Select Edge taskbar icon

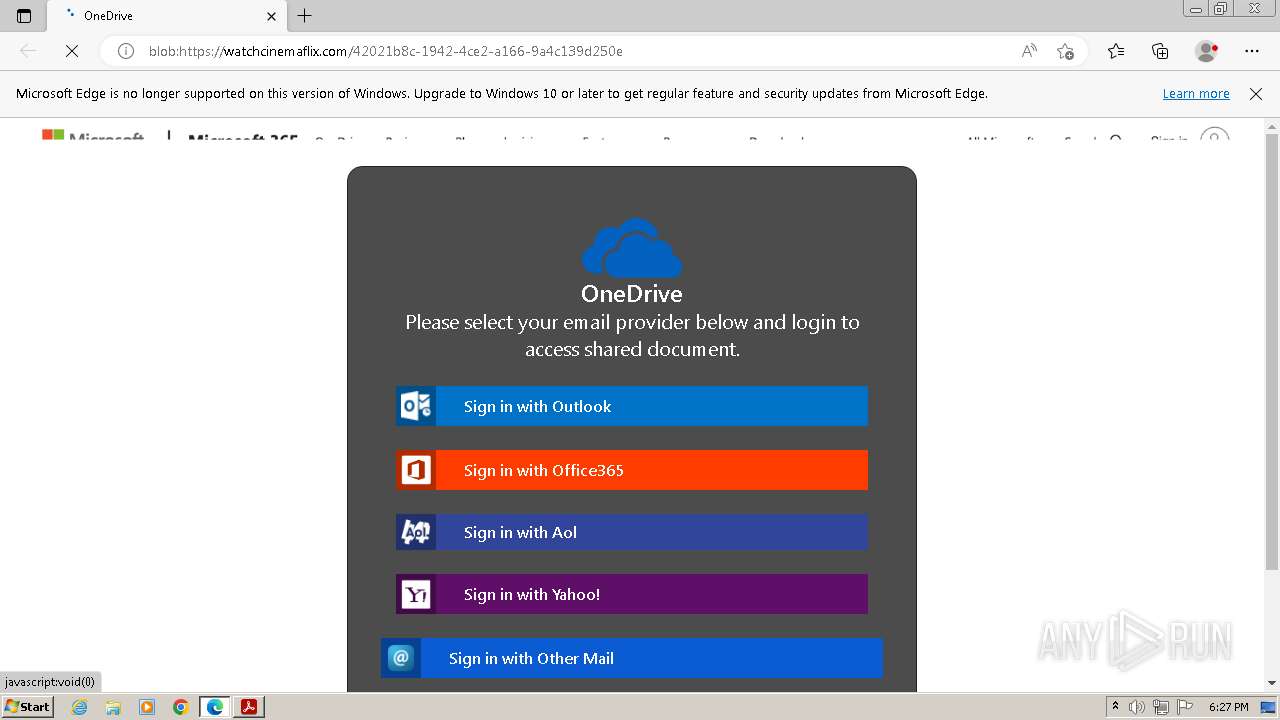(x=215, y=707)
